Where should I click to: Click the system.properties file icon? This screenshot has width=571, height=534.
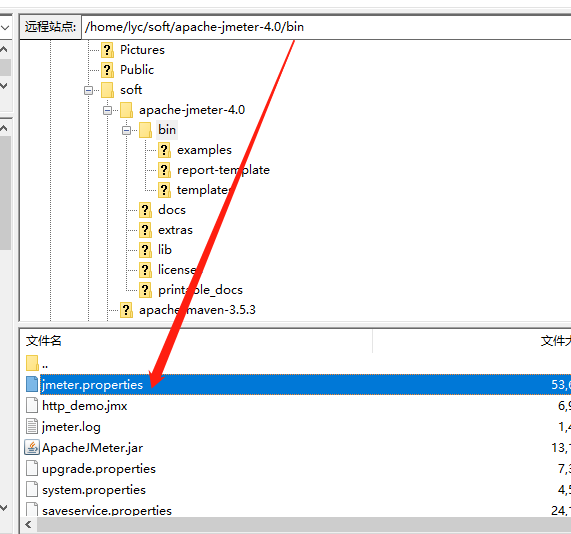pyautogui.click(x=32, y=489)
